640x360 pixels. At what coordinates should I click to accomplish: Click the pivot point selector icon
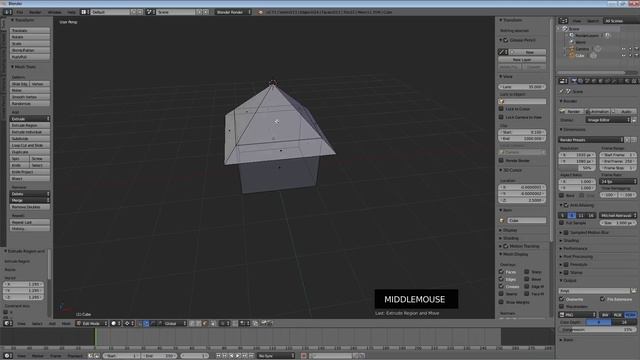[129, 323]
